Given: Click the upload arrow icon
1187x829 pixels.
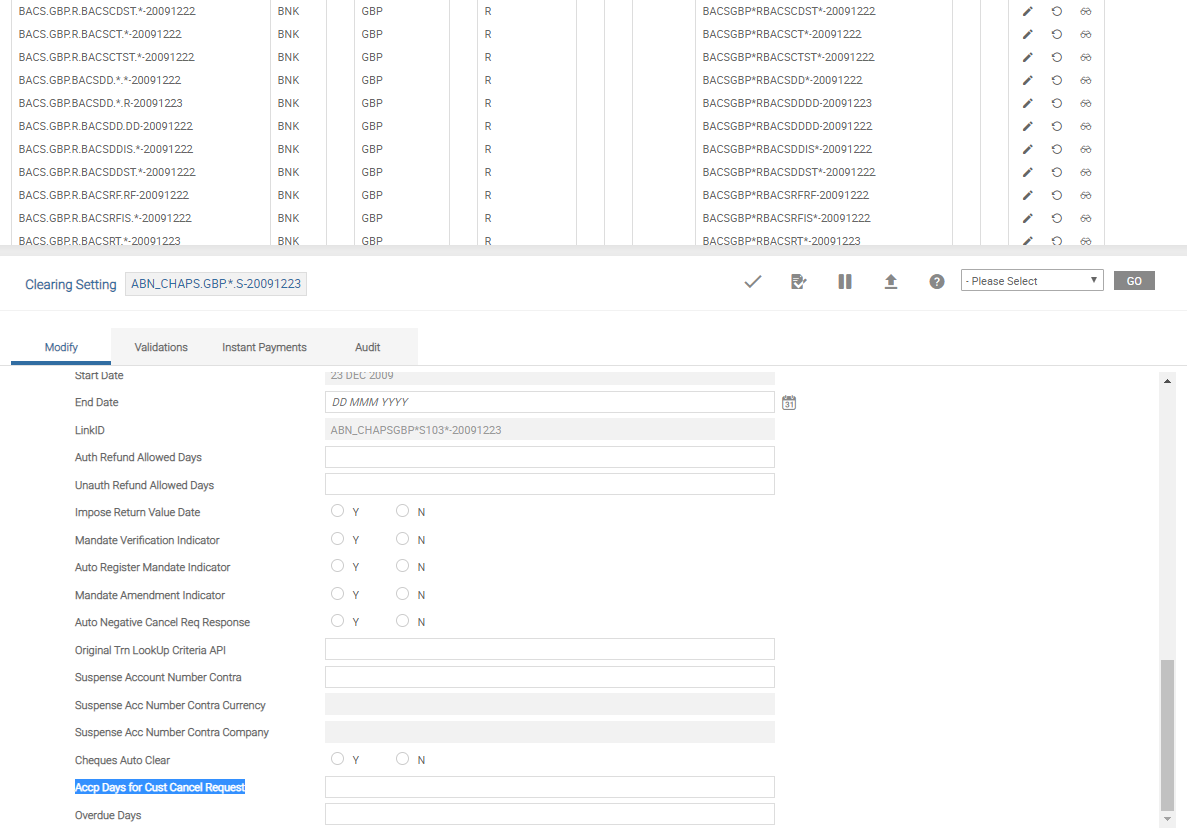Looking at the screenshot, I should [890, 282].
